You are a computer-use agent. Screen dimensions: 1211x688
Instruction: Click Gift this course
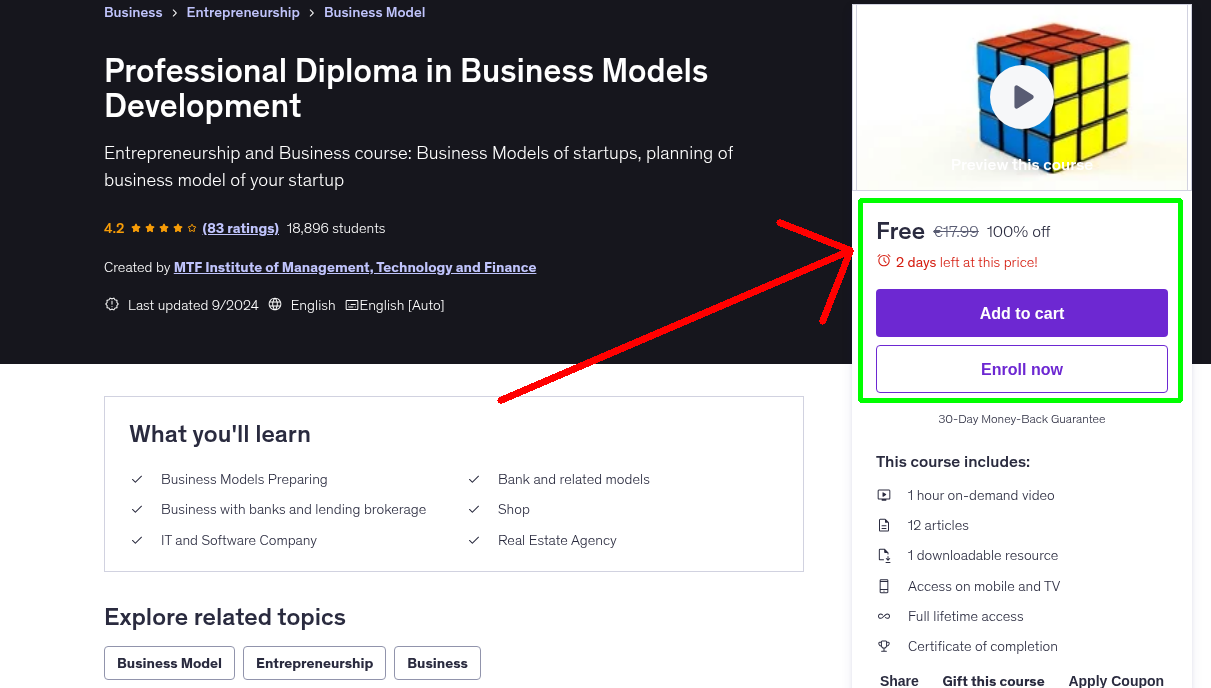tap(993, 681)
